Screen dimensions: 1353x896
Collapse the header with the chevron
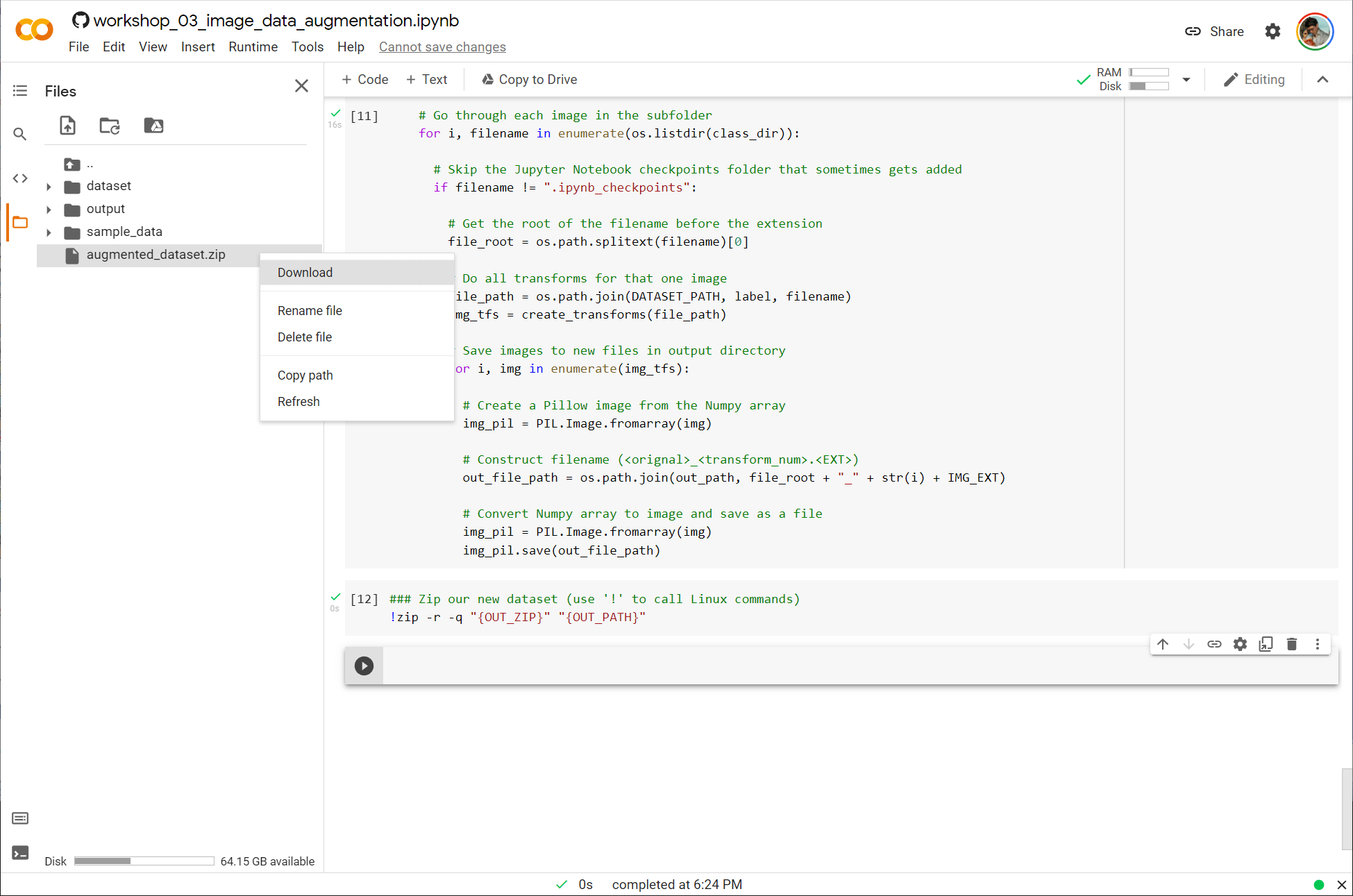pyautogui.click(x=1323, y=80)
